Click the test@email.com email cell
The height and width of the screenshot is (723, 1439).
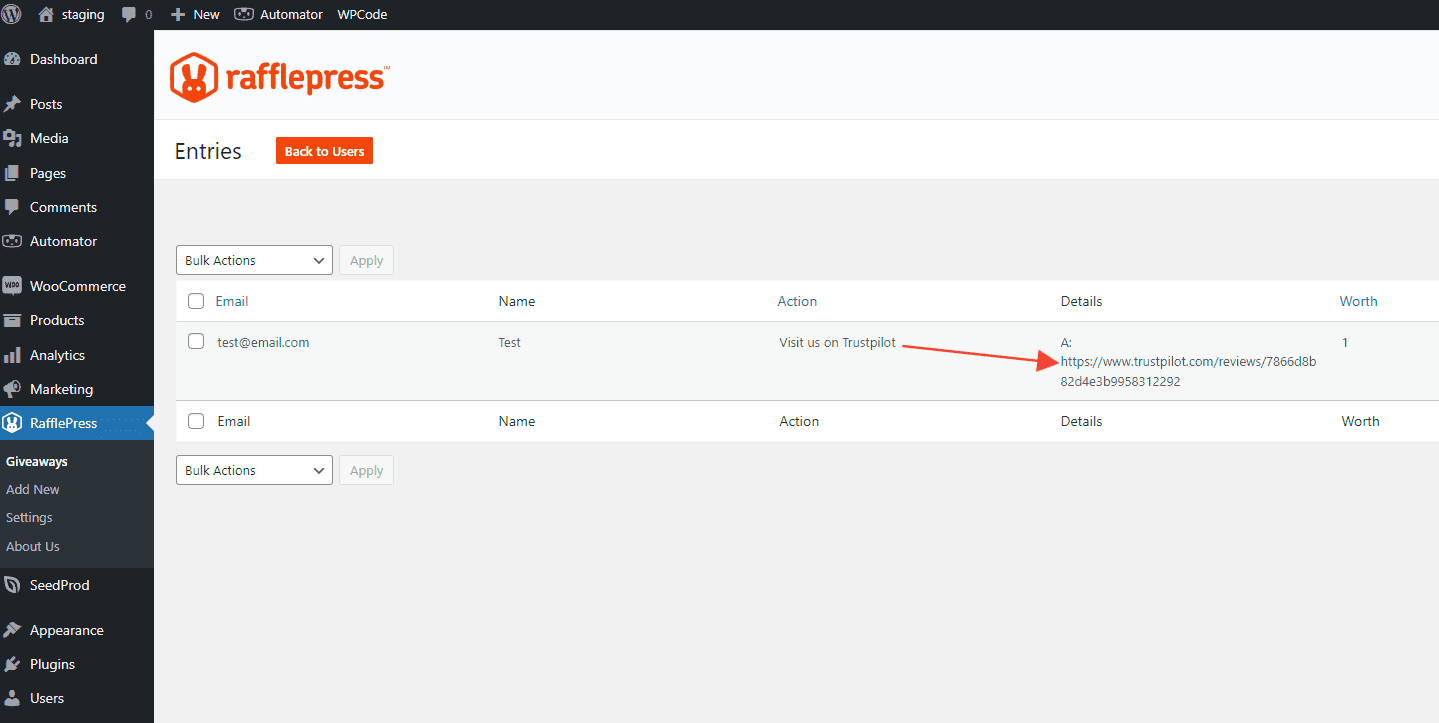click(263, 342)
